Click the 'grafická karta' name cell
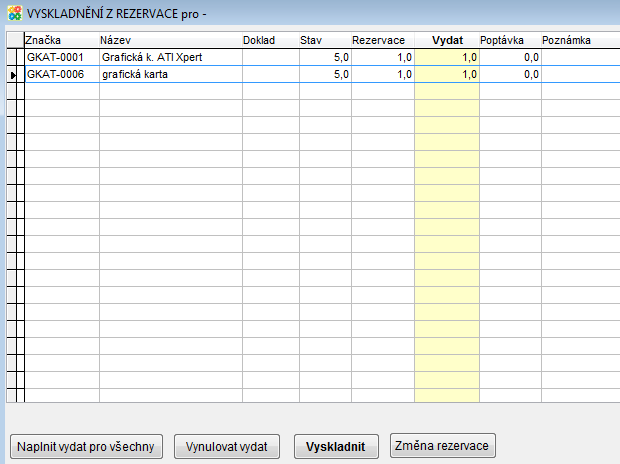Screen dimensions: 620x464 pyautogui.click(x=171, y=74)
